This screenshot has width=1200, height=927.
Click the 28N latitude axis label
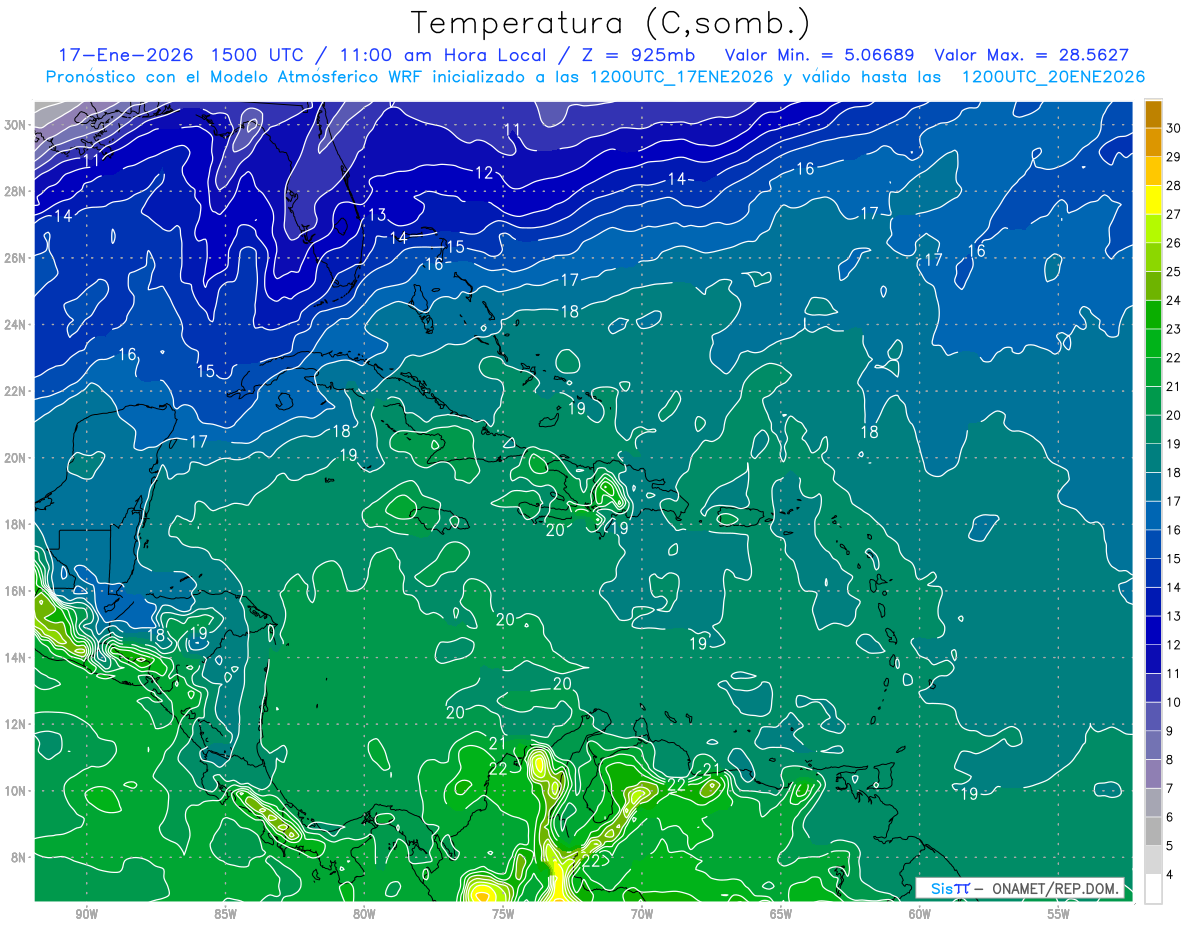(x=15, y=191)
